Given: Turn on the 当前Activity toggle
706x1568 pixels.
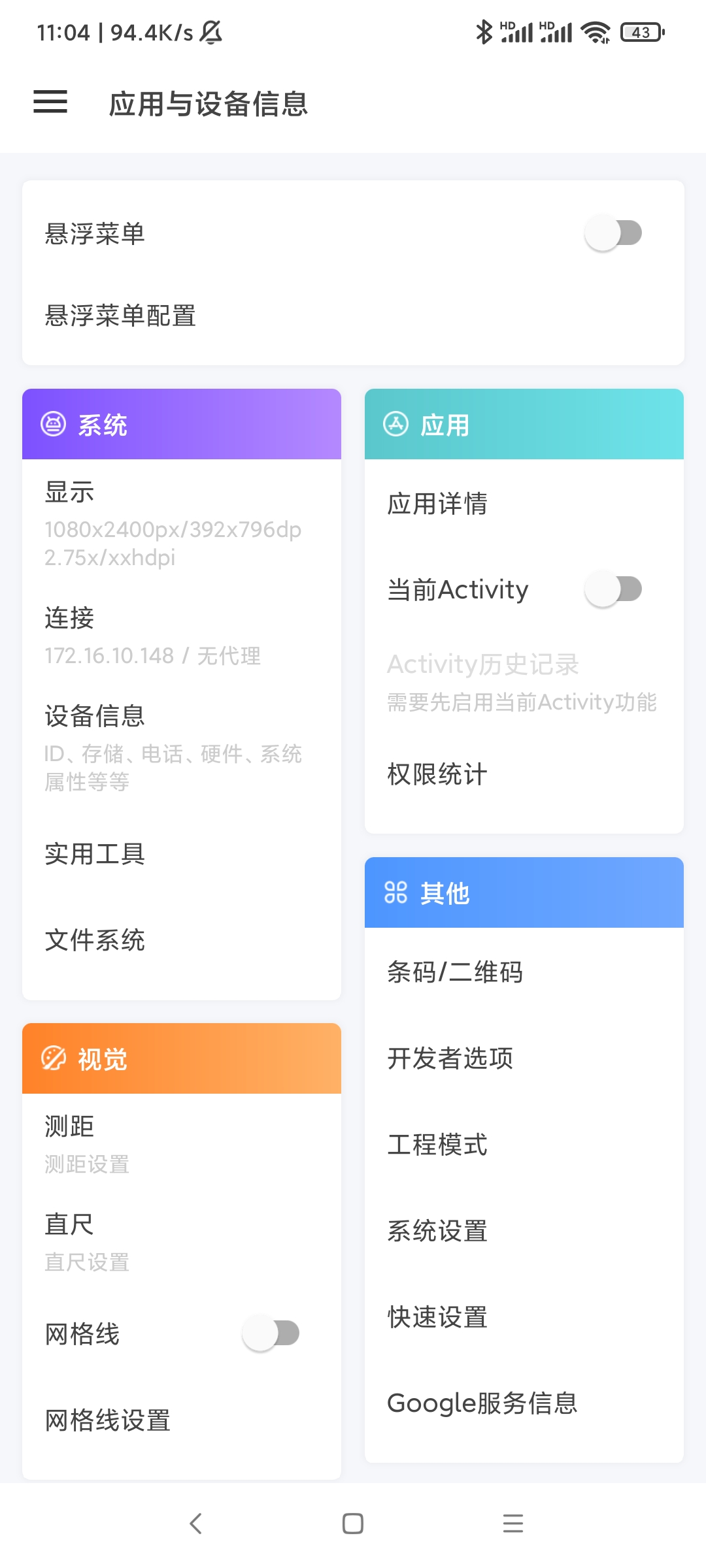Looking at the screenshot, I should point(613,589).
